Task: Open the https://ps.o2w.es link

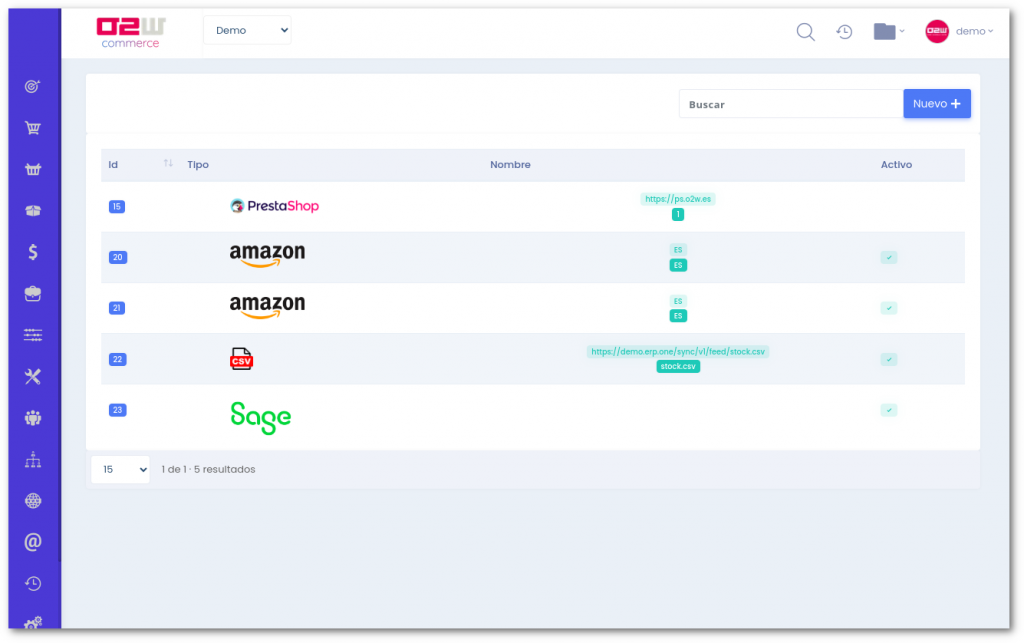Action: click(678, 199)
